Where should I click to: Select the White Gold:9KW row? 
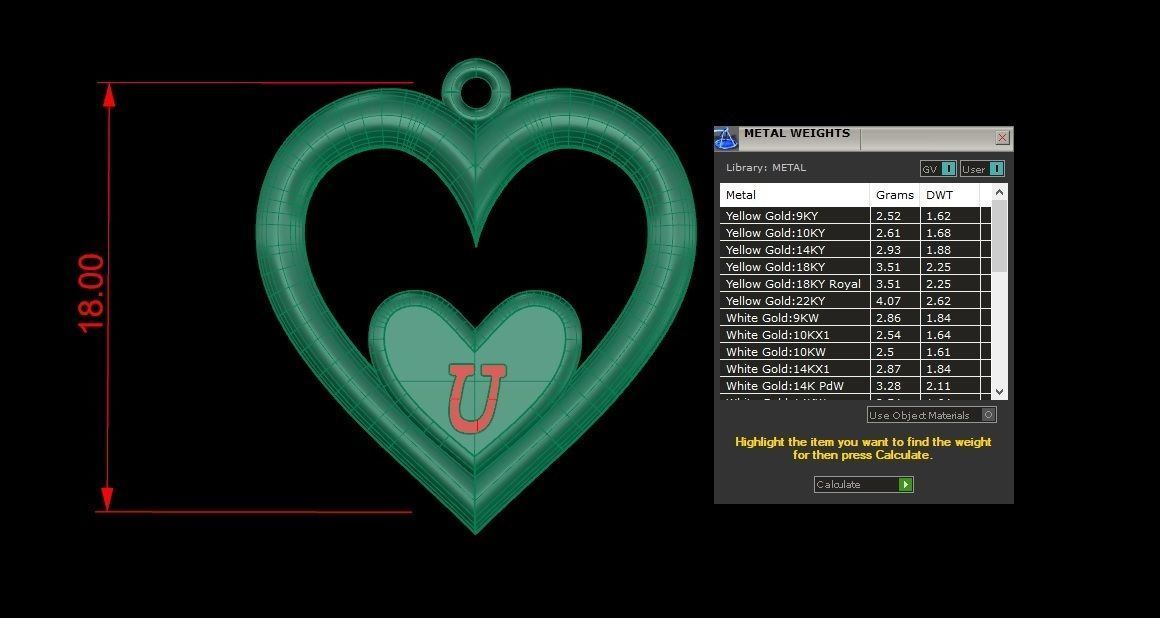[855, 318]
